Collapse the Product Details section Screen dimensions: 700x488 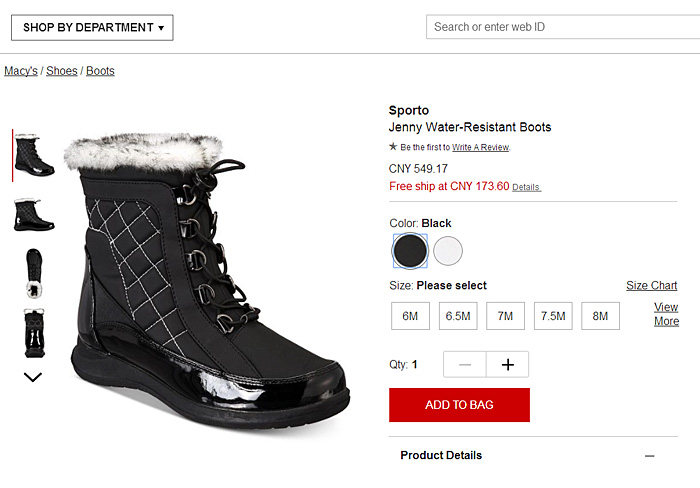[x=649, y=456]
